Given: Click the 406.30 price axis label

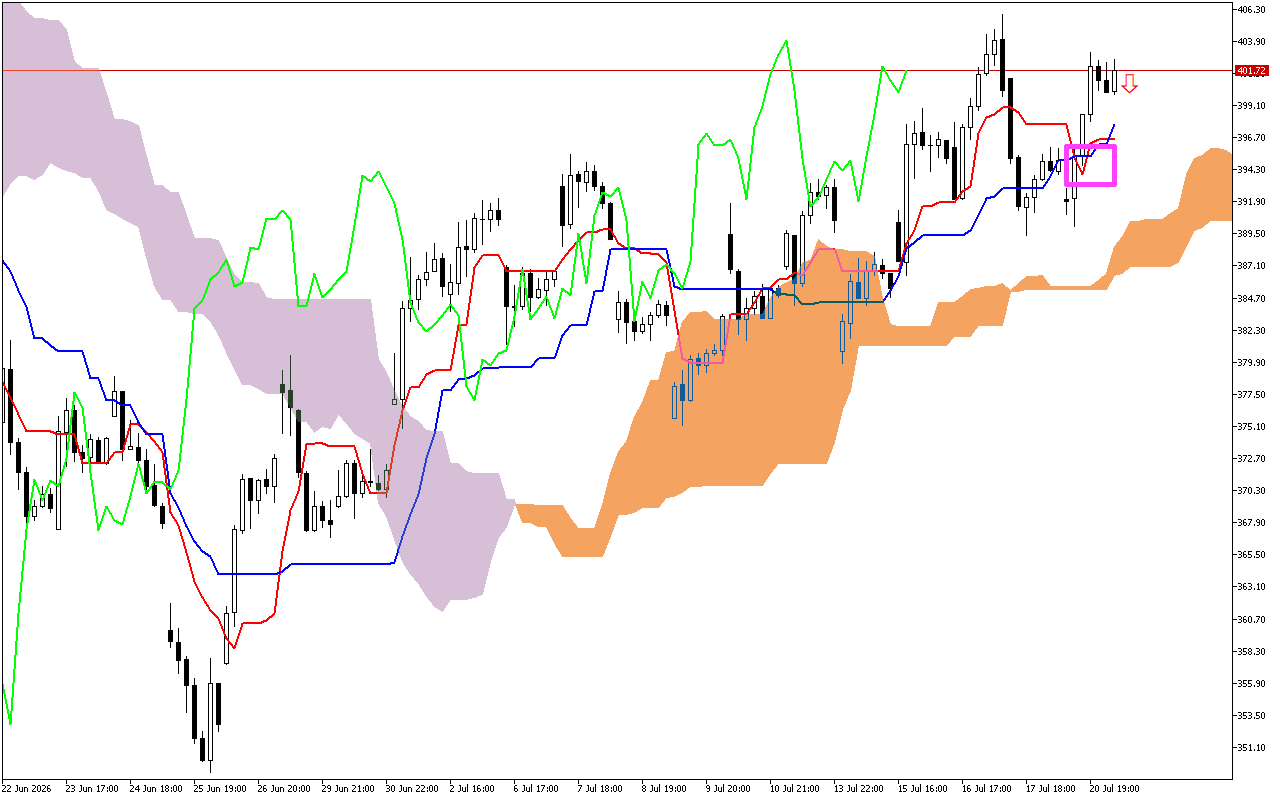Looking at the screenshot, I should [1252, 9].
